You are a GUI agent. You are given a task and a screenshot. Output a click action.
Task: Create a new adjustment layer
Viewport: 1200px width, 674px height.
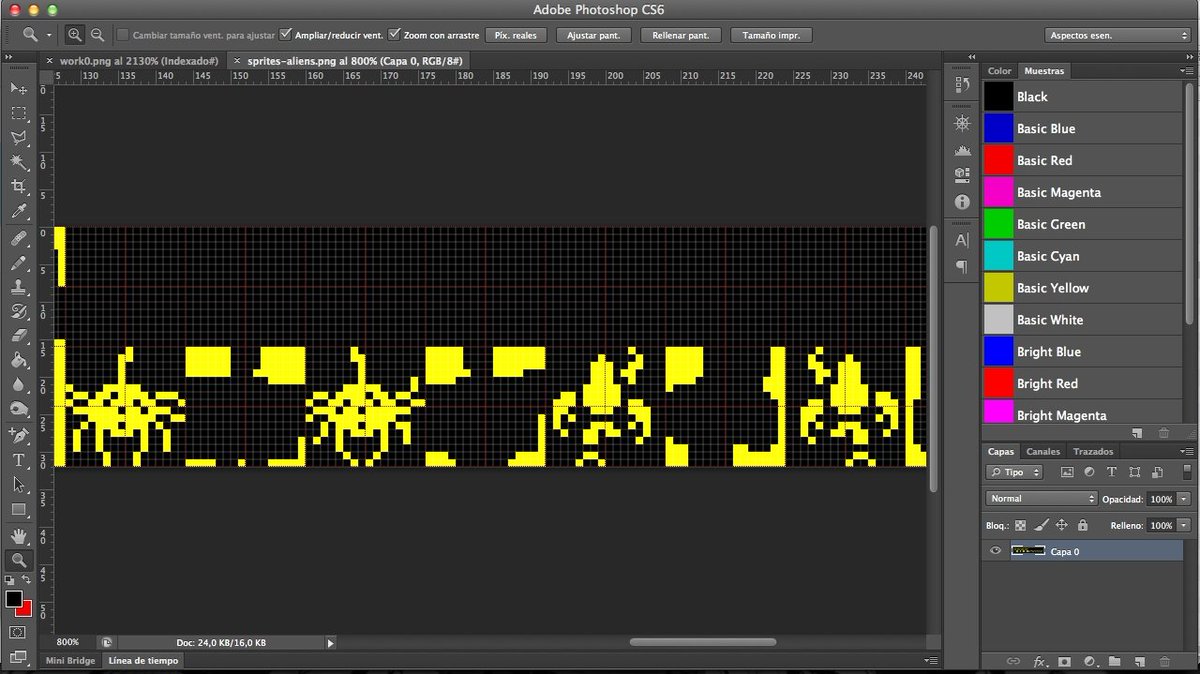[x=1089, y=662]
